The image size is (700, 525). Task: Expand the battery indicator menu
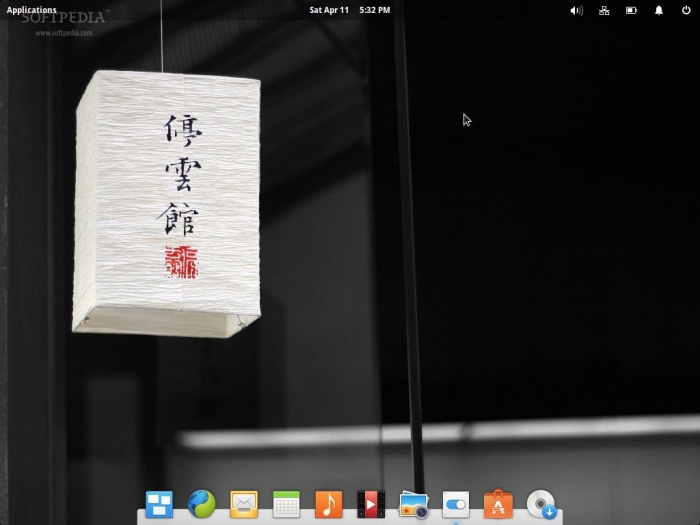click(631, 10)
